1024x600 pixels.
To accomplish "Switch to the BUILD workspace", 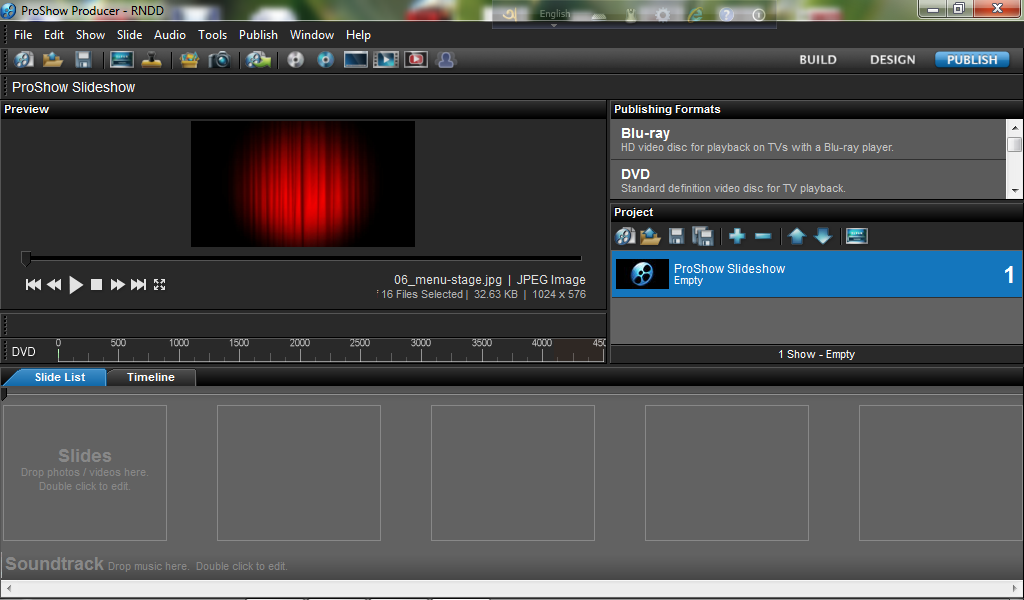I will 818,60.
